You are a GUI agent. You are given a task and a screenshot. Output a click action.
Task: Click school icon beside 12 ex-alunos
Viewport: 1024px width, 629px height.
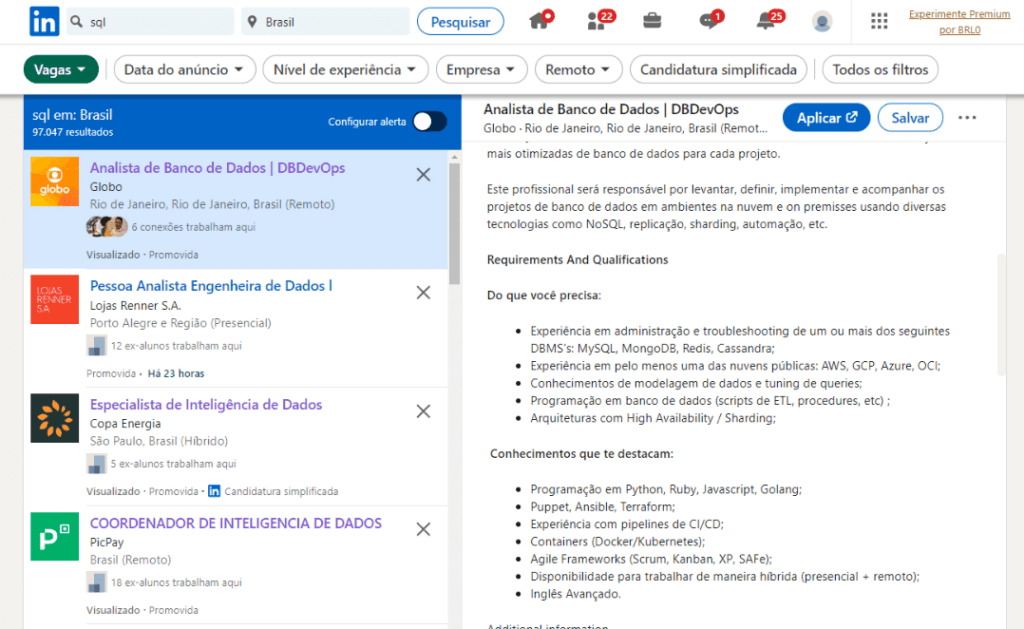pyautogui.click(x=97, y=346)
